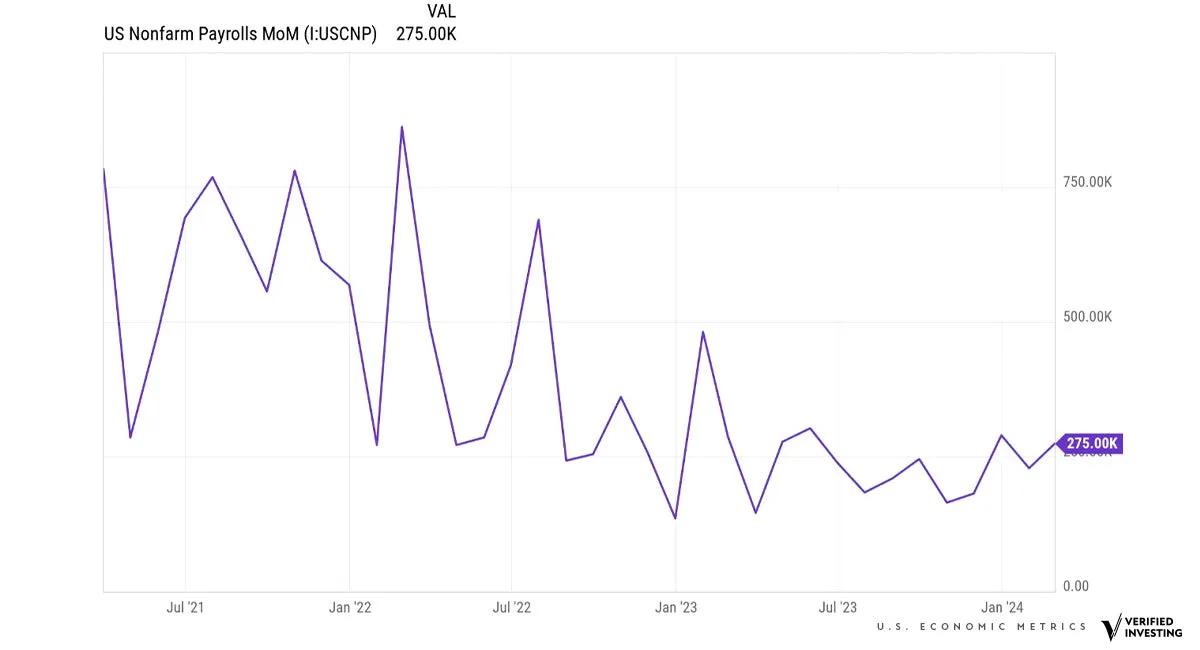The height and width of the screenshot is (650, 1200).
Task: Click the lowest trough at Jan '23
Action: (x=676, y=518)
